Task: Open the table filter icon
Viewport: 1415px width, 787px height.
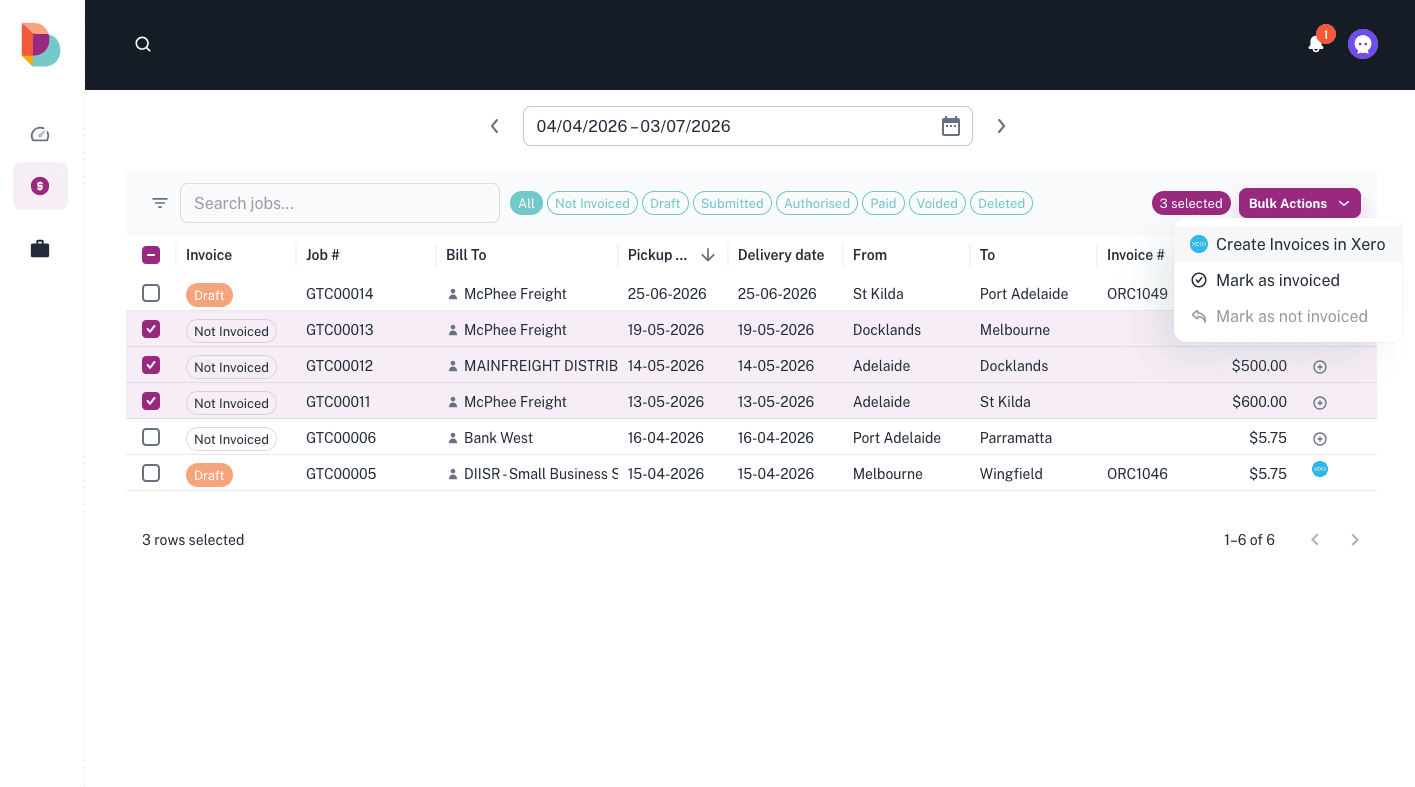Action: (160, 203)
